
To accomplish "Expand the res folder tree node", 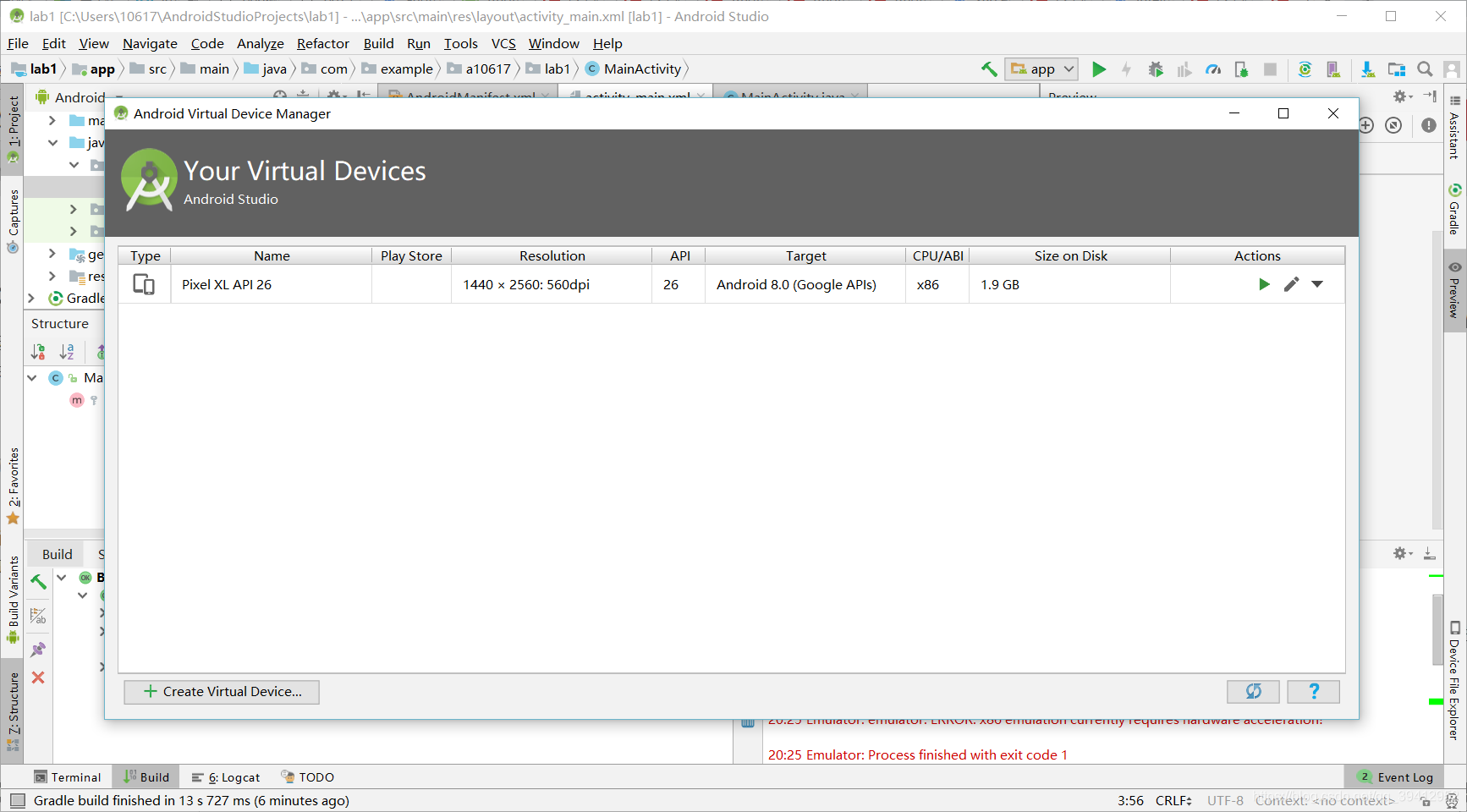I will [52, 276].
